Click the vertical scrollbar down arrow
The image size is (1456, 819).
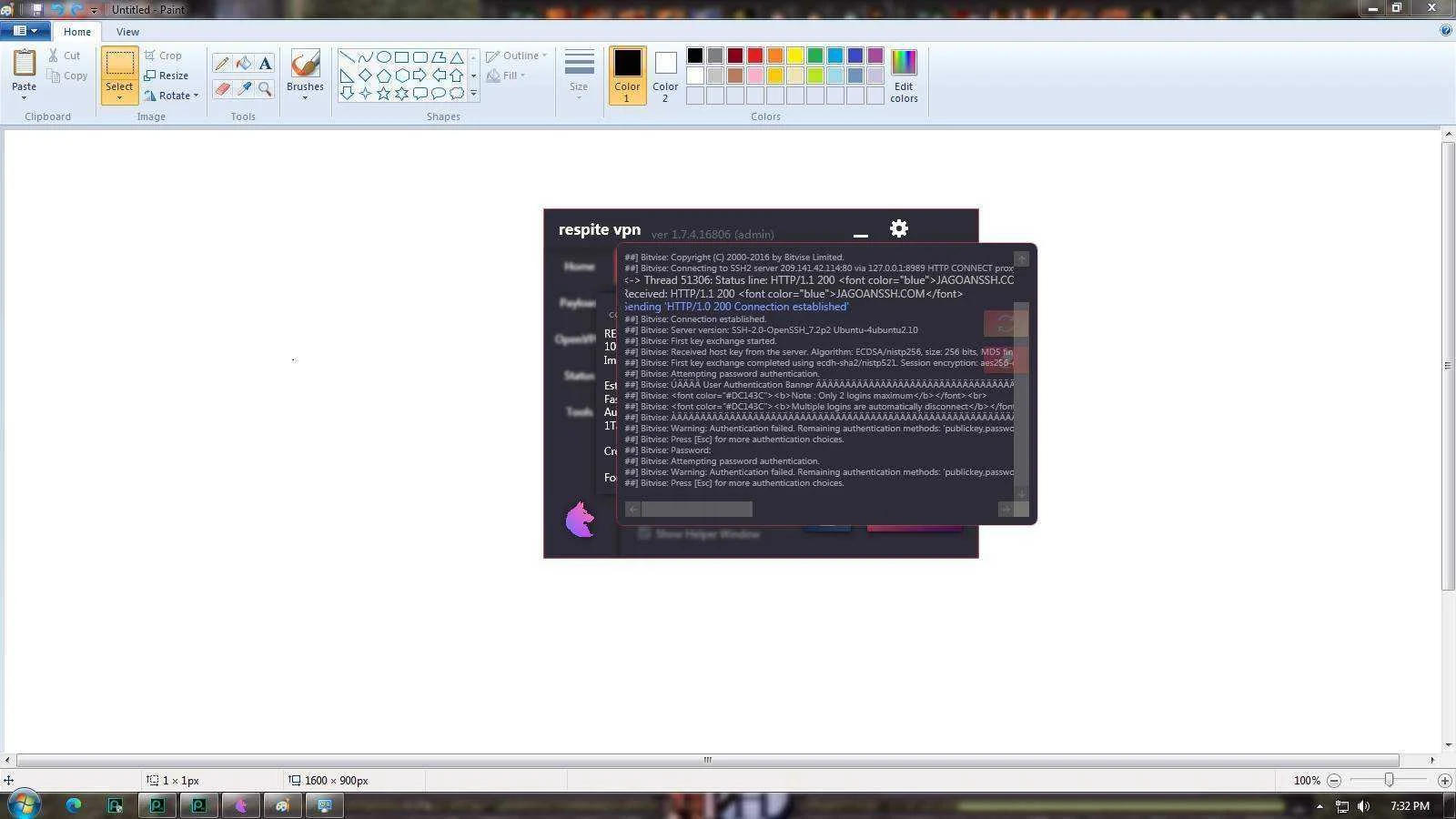click(x=1448, y=745)
